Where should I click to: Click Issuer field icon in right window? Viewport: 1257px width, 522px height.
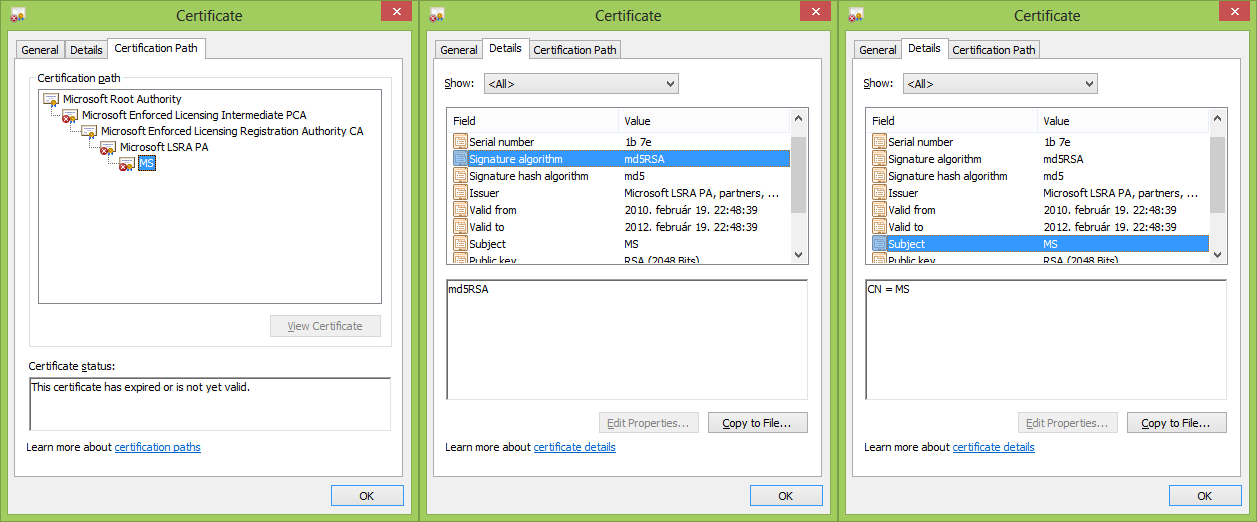pos(879,193)
